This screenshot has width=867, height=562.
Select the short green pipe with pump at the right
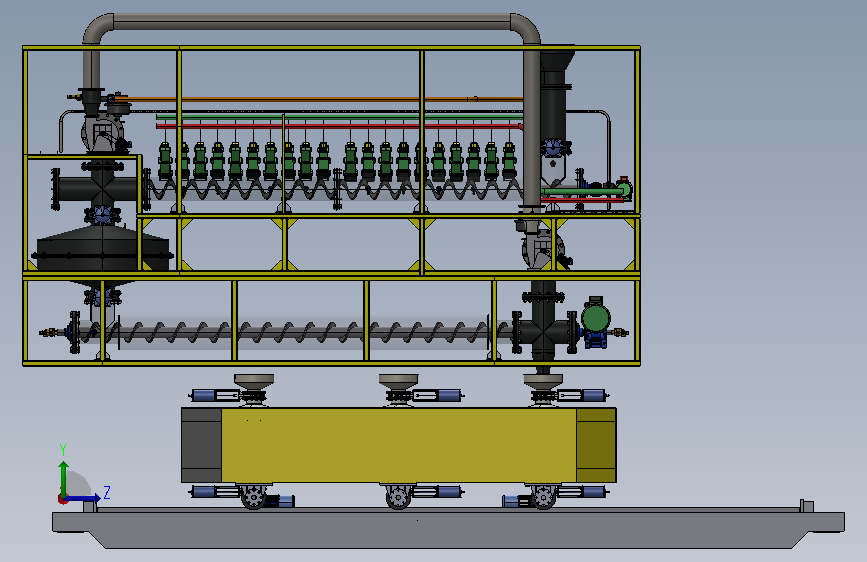587,191
